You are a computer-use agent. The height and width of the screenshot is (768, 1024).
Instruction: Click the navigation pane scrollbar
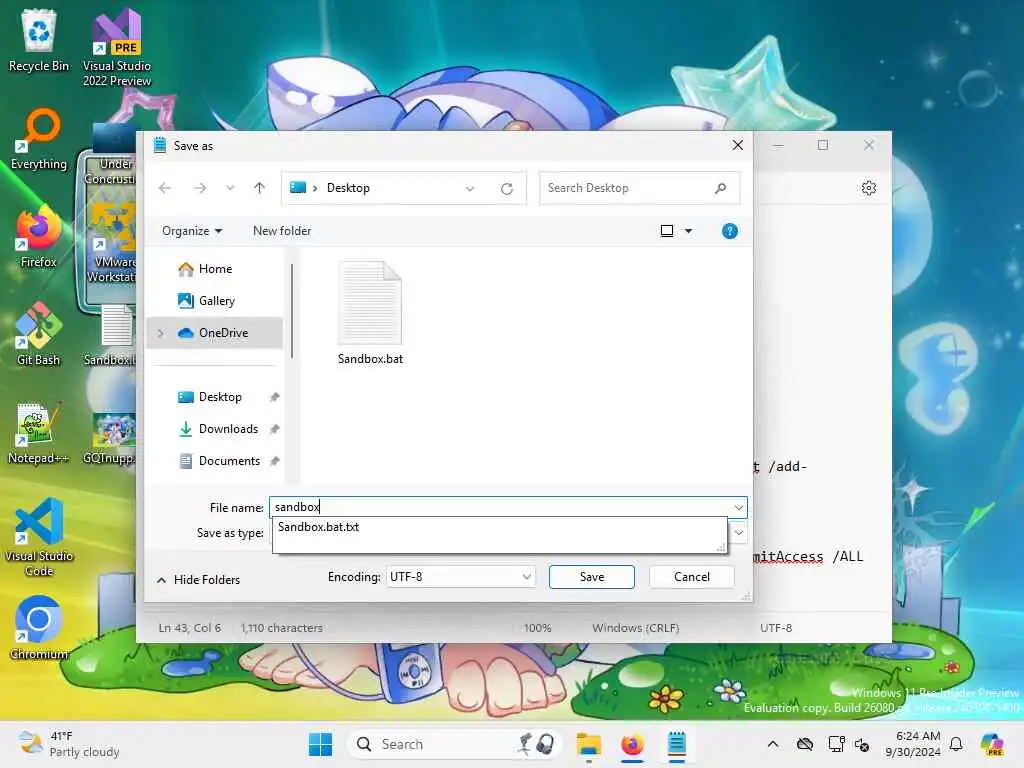coord(291,311)
